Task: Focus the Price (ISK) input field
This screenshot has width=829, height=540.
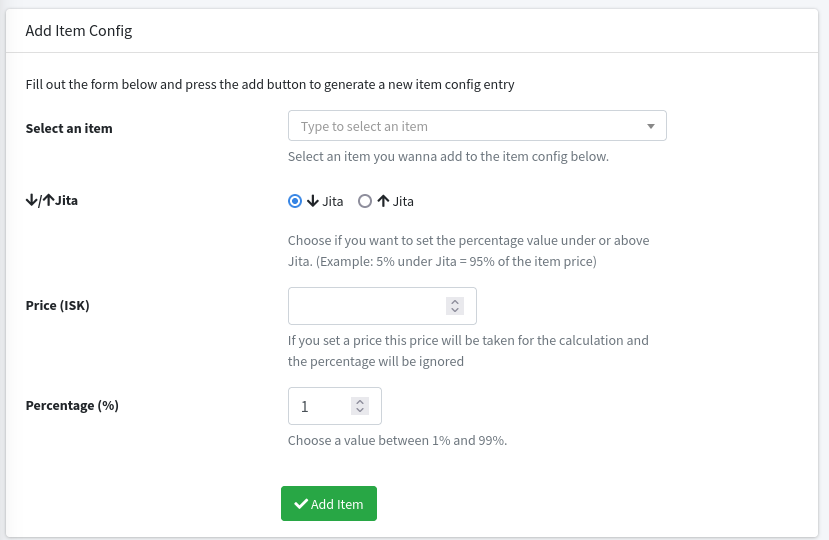Action: click(x=365, y=306)
